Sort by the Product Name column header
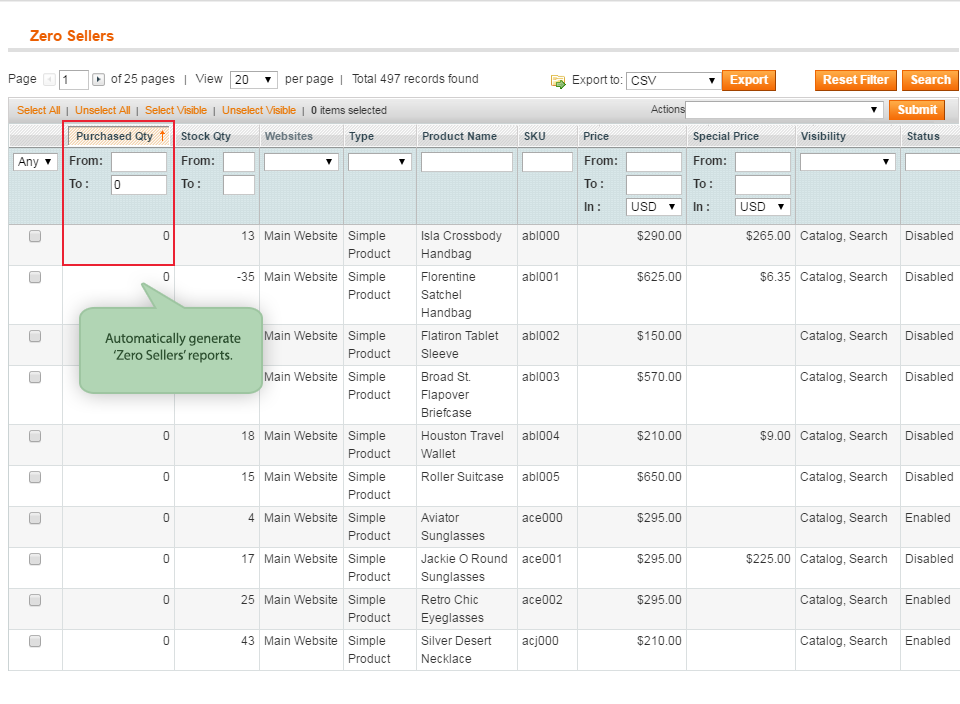This screenshot has width=960, height=704. pos(459,136)
